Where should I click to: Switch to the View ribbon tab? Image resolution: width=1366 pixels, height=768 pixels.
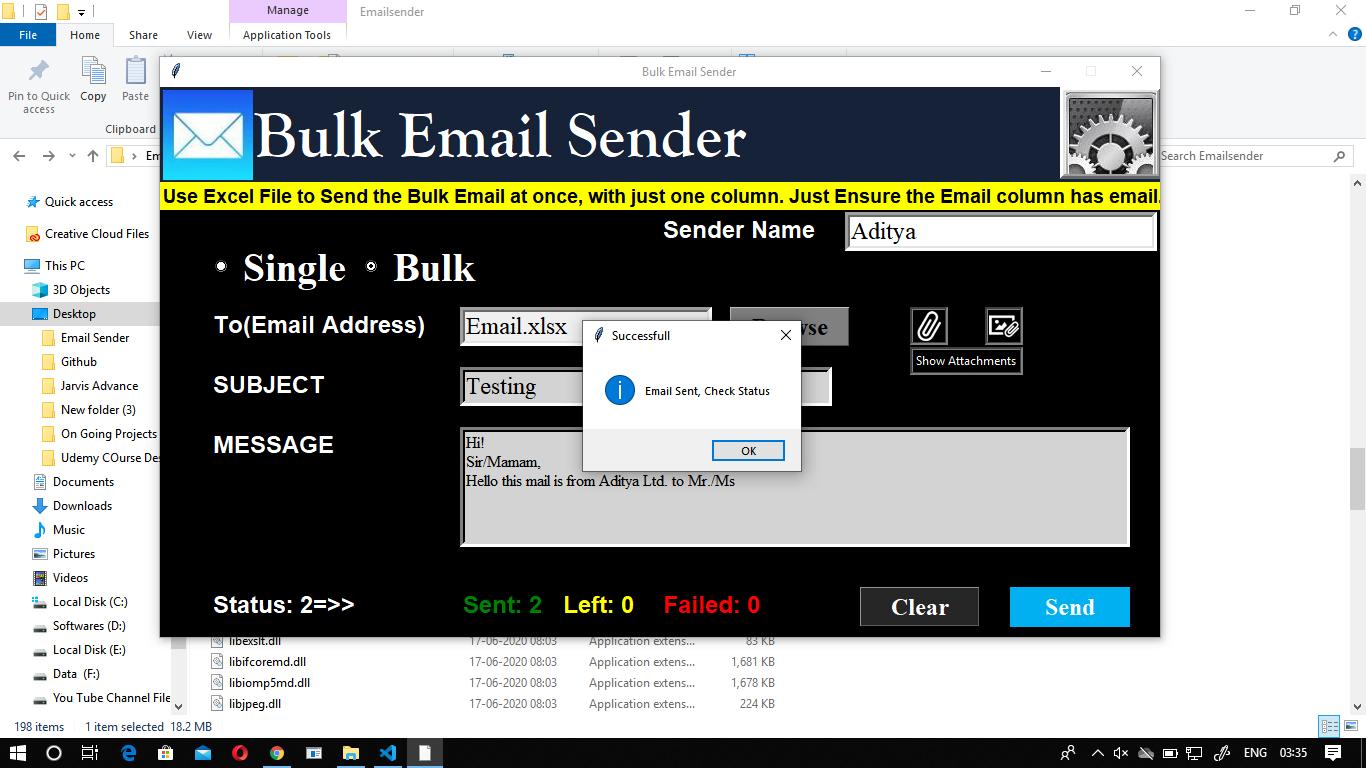(200, 34)
